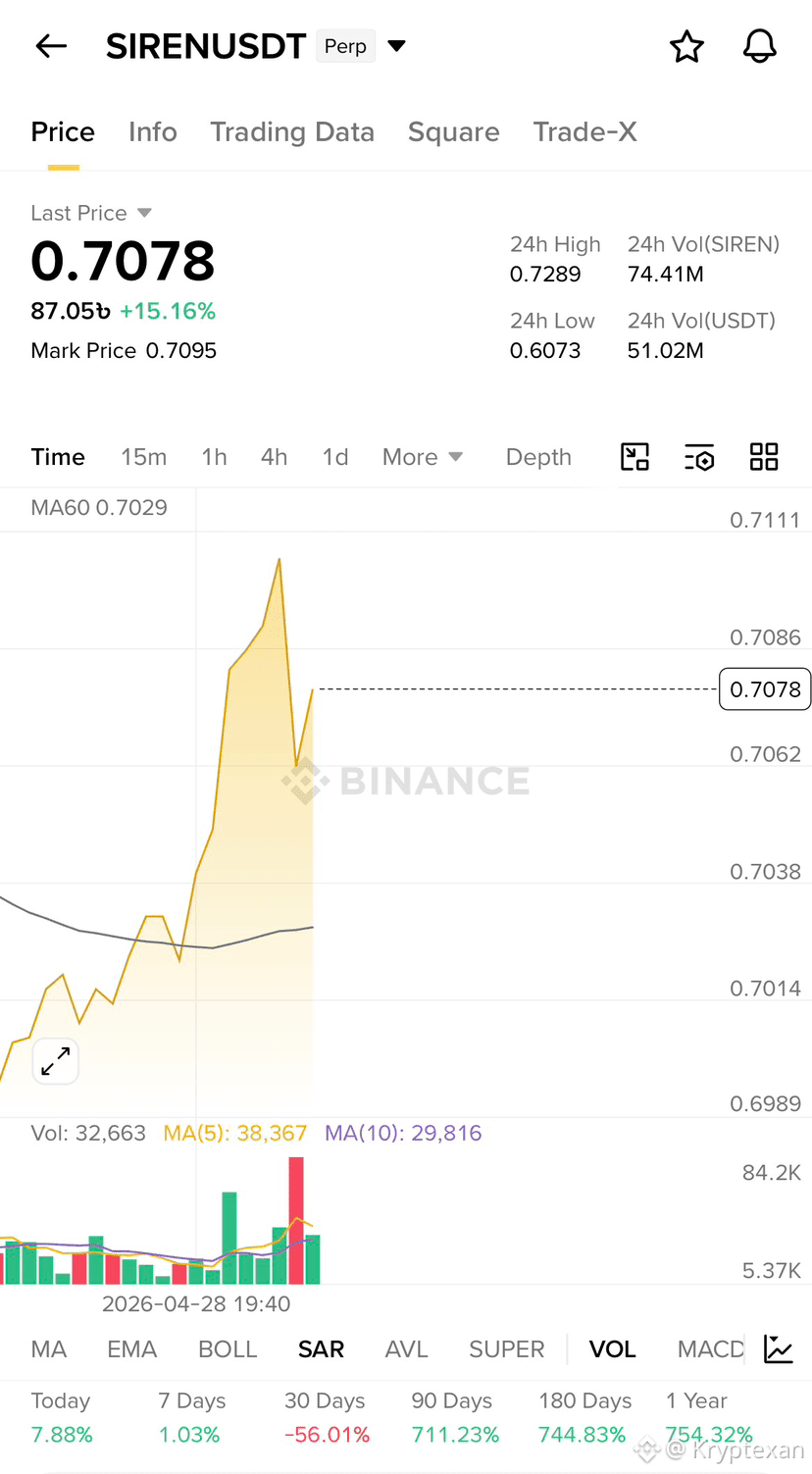Tap the MA(5): 38,367 label
The width and height of the screenshot is (812, 1474).
[x=235, y=1134]
